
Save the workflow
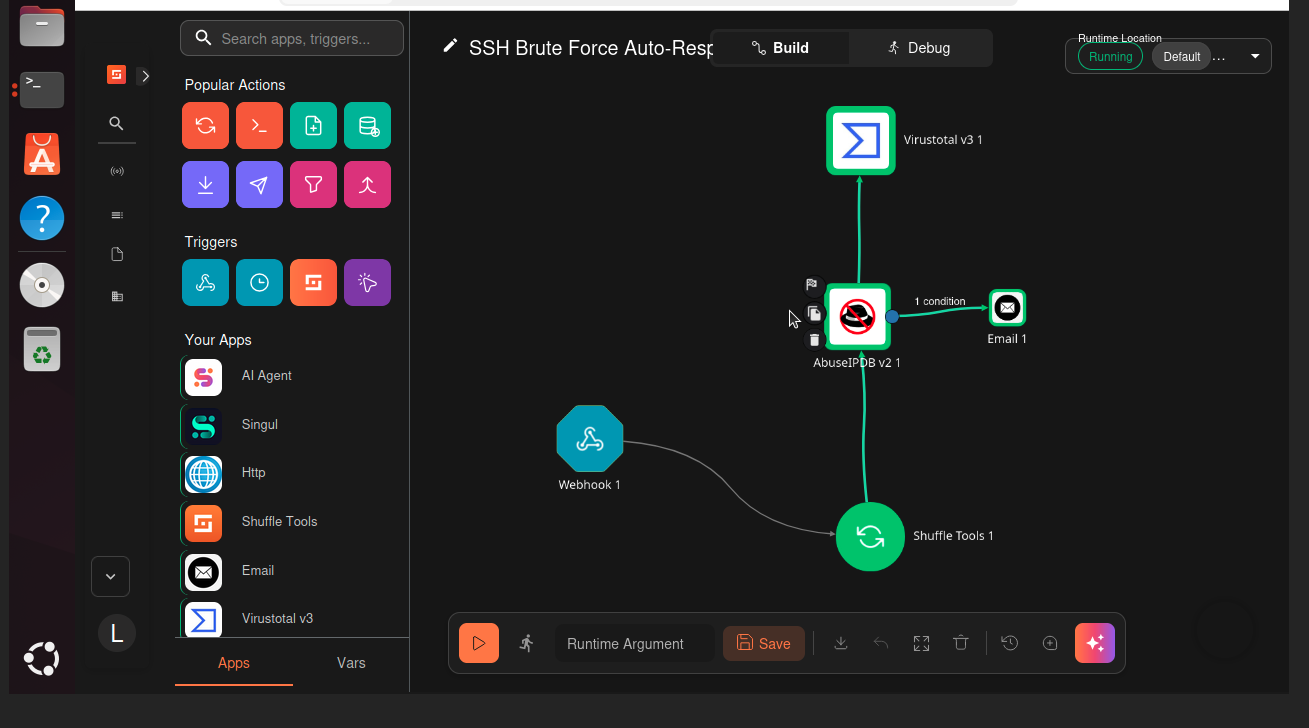[x=764, y=644]
